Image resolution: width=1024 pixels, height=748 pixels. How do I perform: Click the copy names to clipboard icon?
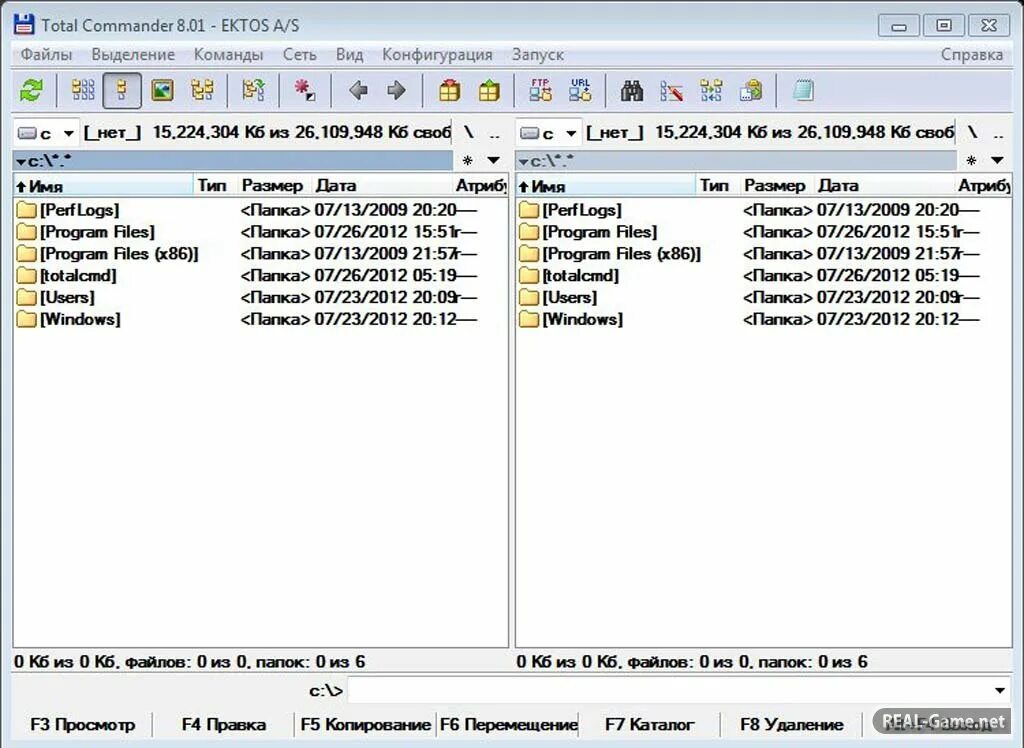point(751,90)
